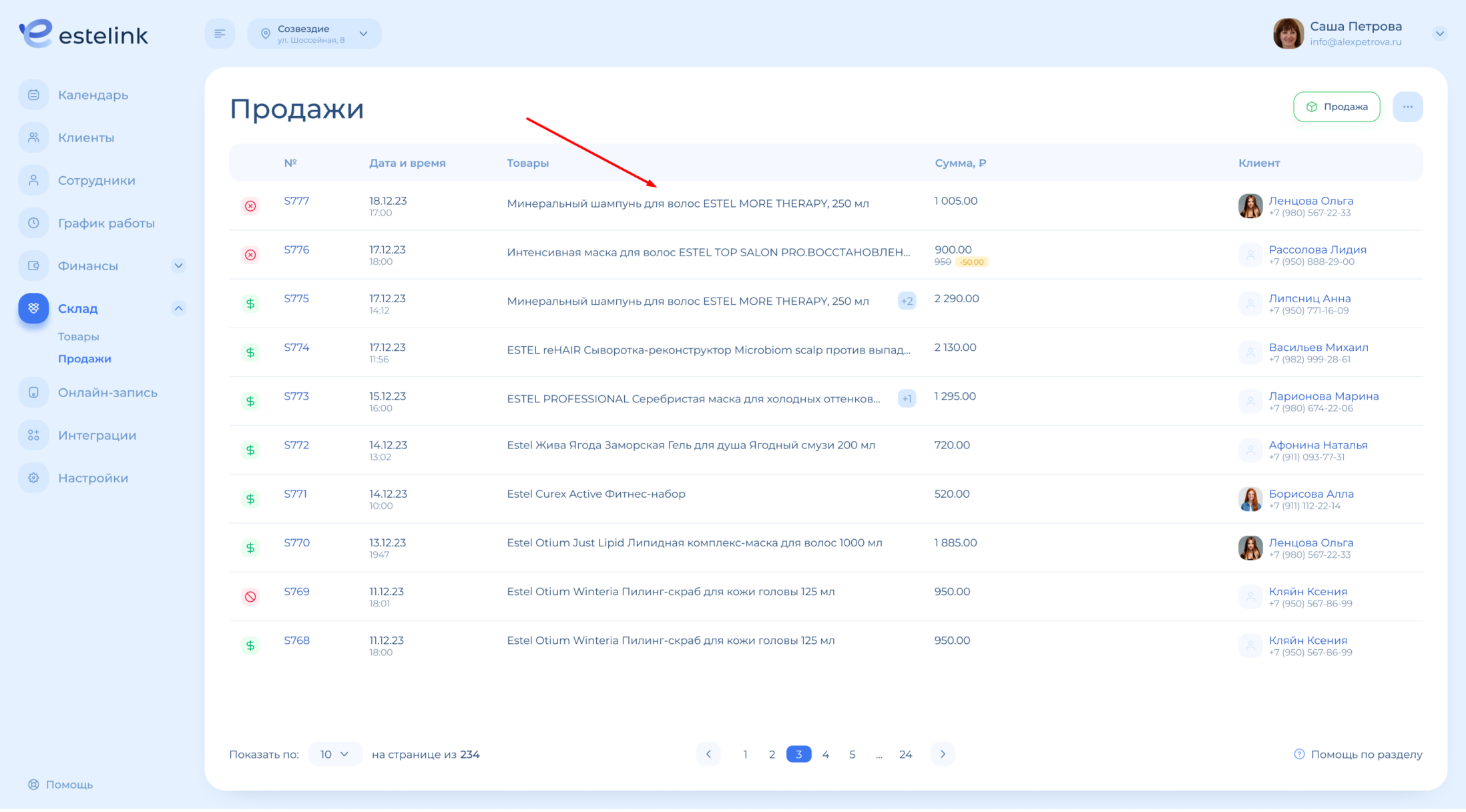
Task: Go to Календарь section
Action: (93, 95)
